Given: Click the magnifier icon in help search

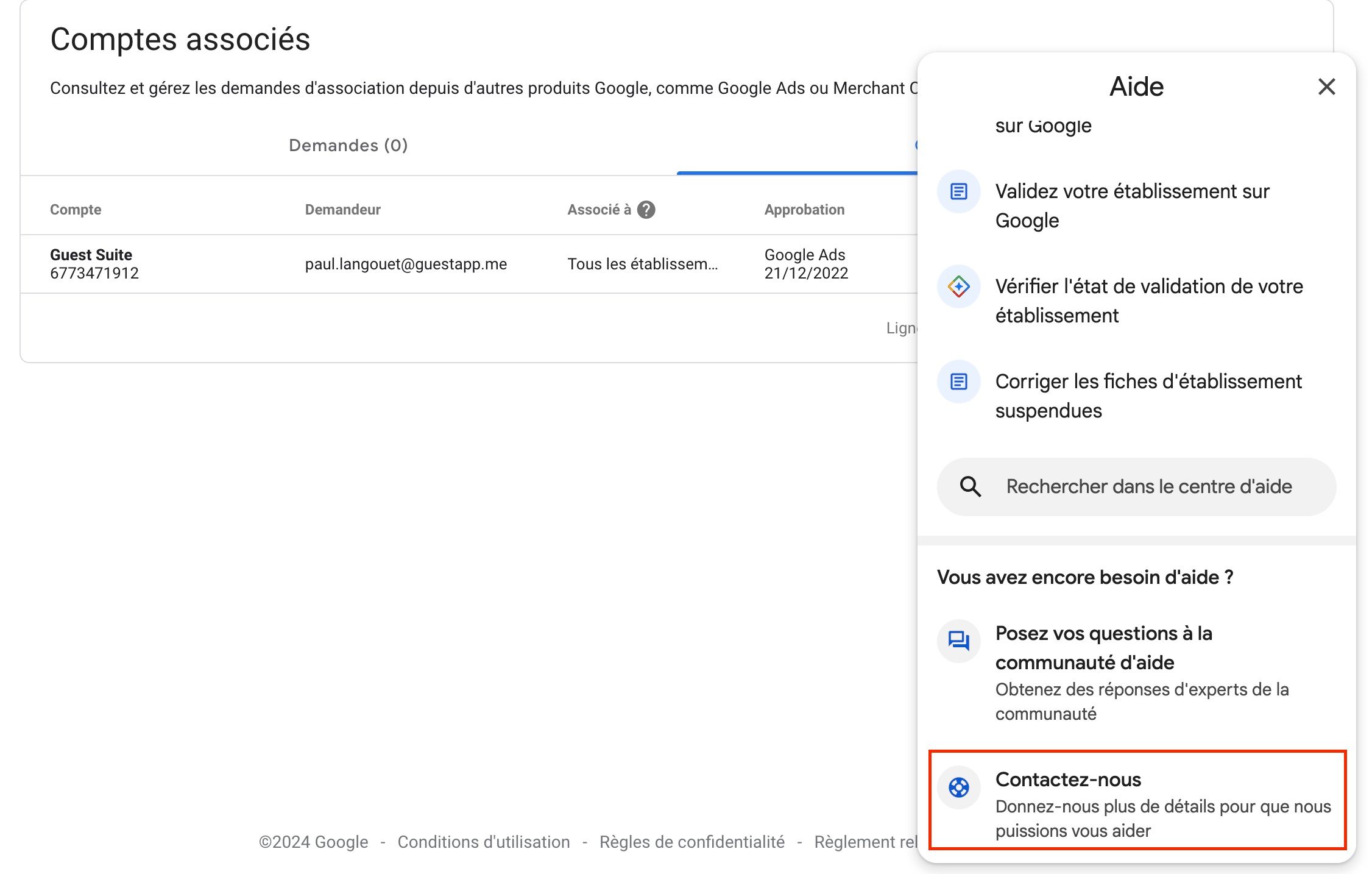Looking at the screenshot, I should coord(971,486).
